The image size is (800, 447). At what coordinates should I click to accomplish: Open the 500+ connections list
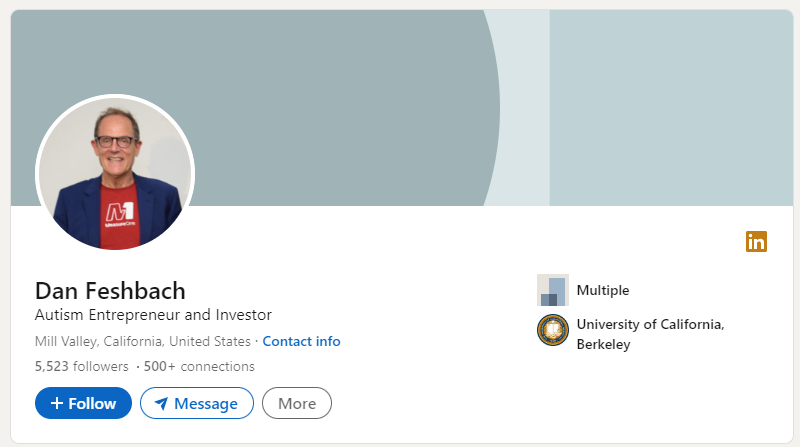(199, 366)
